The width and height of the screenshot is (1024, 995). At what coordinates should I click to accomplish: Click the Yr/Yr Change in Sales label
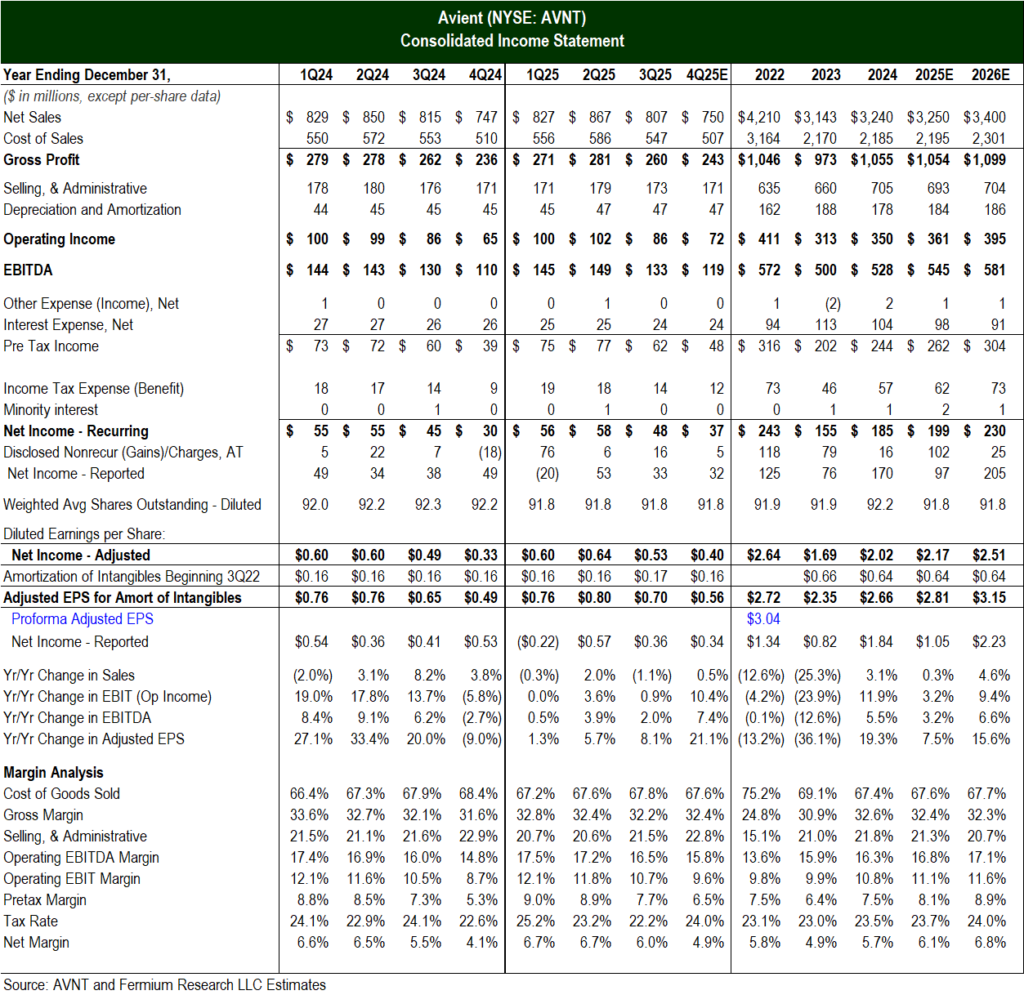point(69,675)
